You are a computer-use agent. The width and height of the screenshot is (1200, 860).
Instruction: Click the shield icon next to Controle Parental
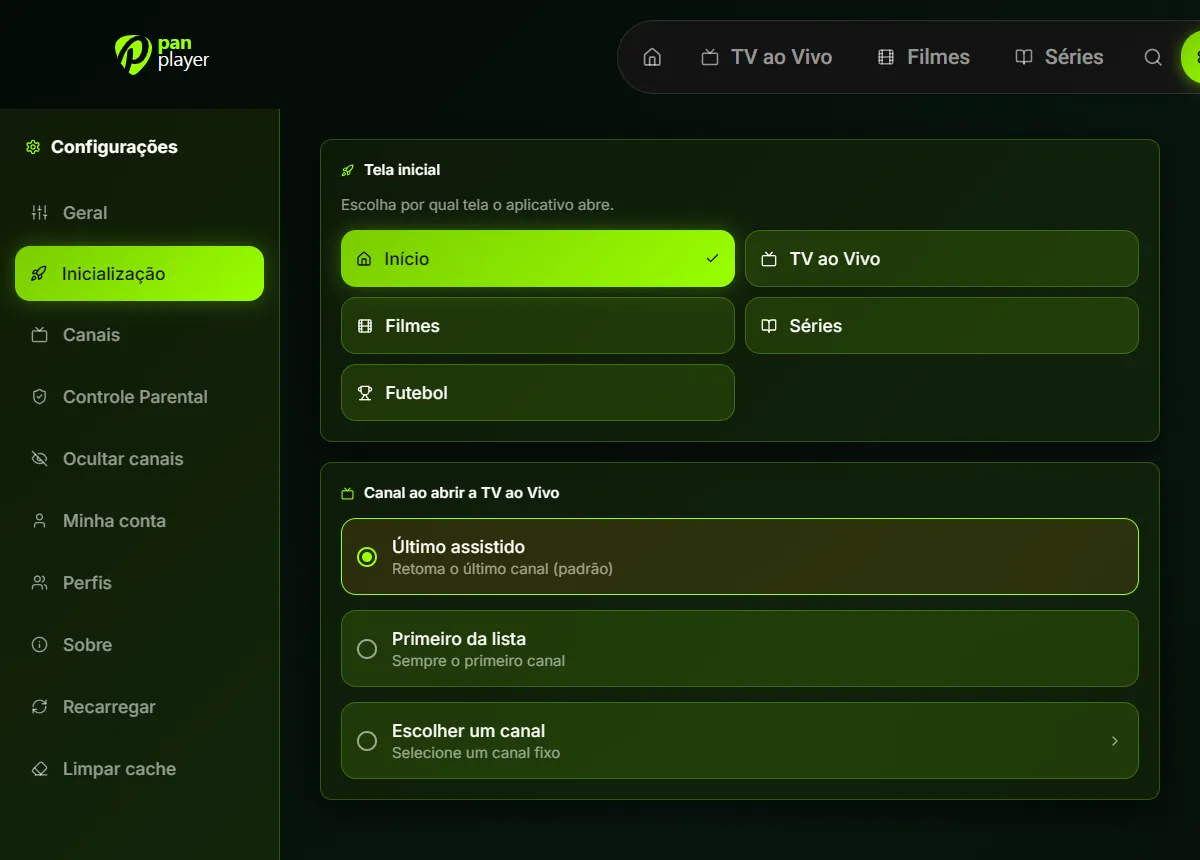40,397
